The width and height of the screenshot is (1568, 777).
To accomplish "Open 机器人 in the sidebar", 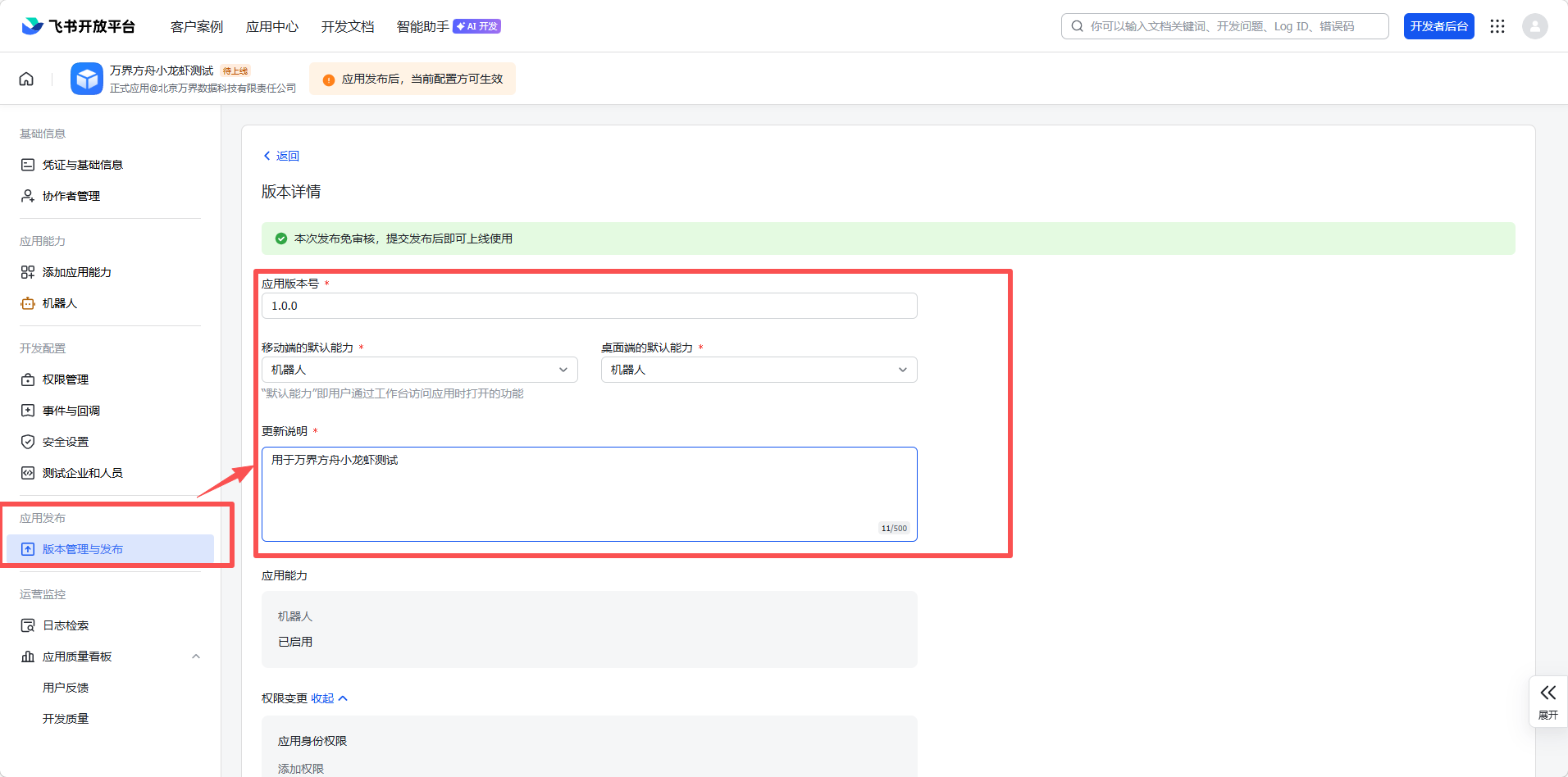I will pyautogui.click(x=59, y=303).
